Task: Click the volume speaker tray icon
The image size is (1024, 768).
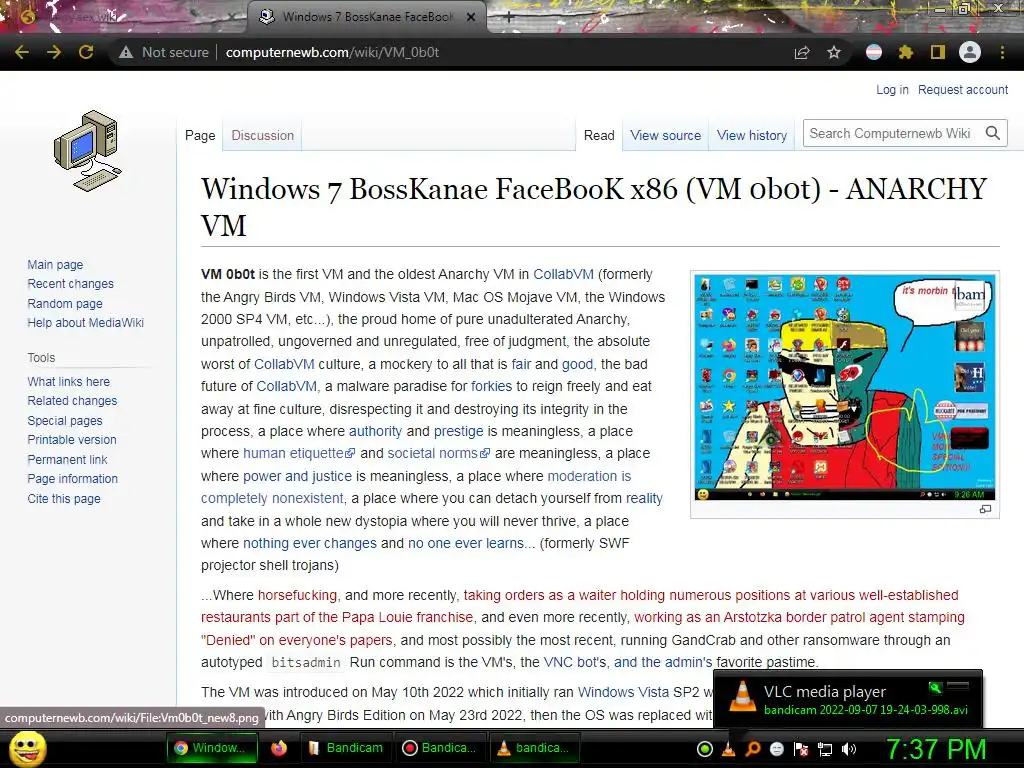Action: click(849, 749)
